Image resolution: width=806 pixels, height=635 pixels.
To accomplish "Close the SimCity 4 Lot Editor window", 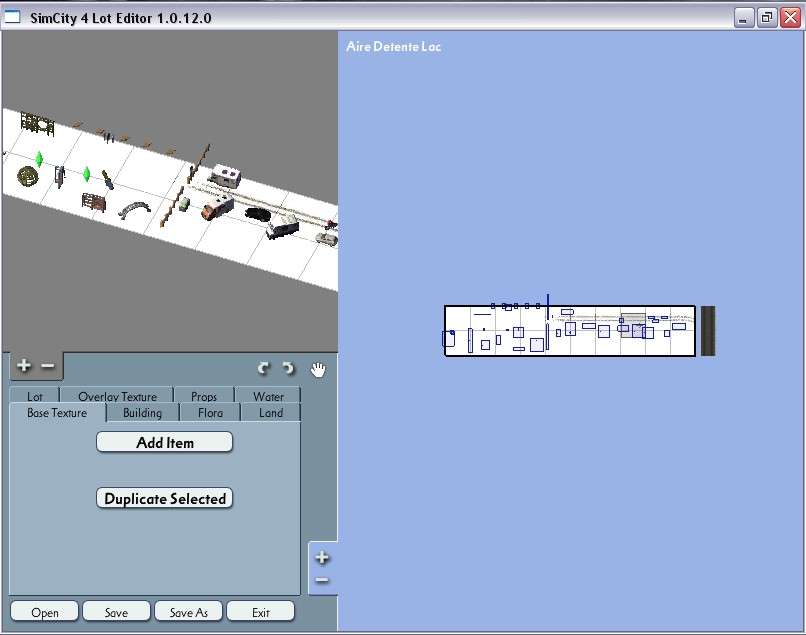I will 791,18.
